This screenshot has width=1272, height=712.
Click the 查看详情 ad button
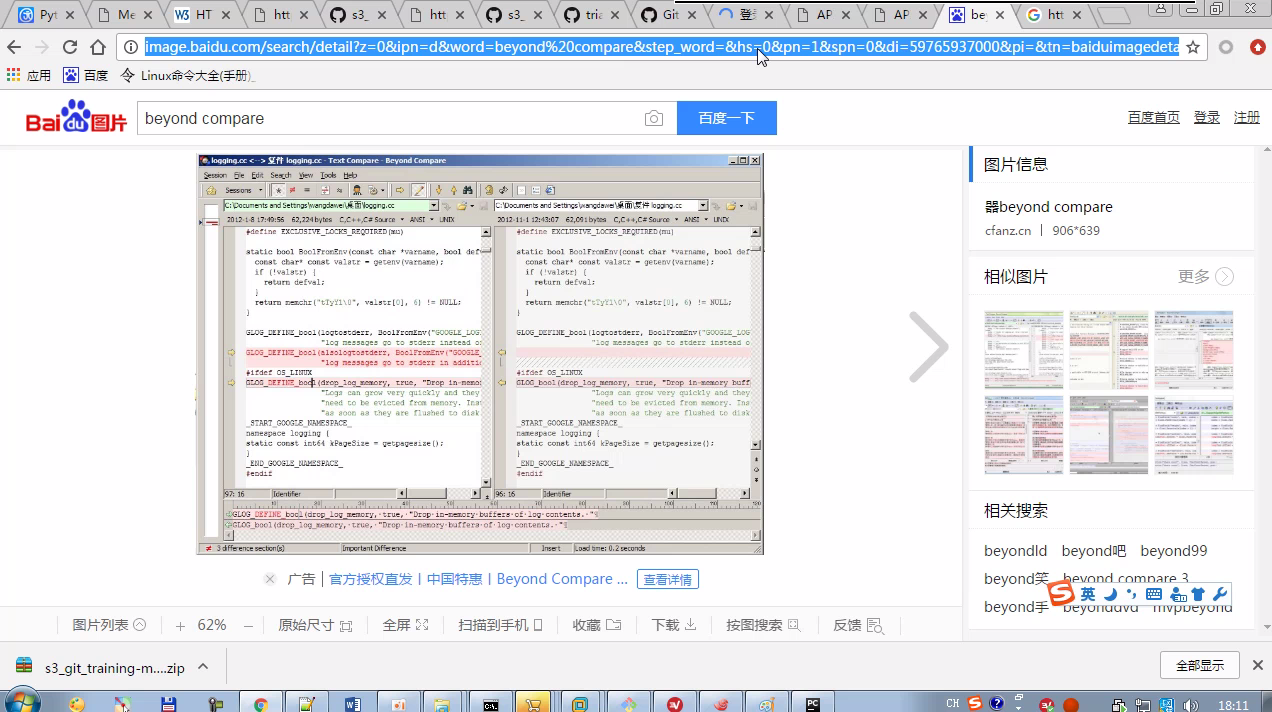click(x=669, y=579)
